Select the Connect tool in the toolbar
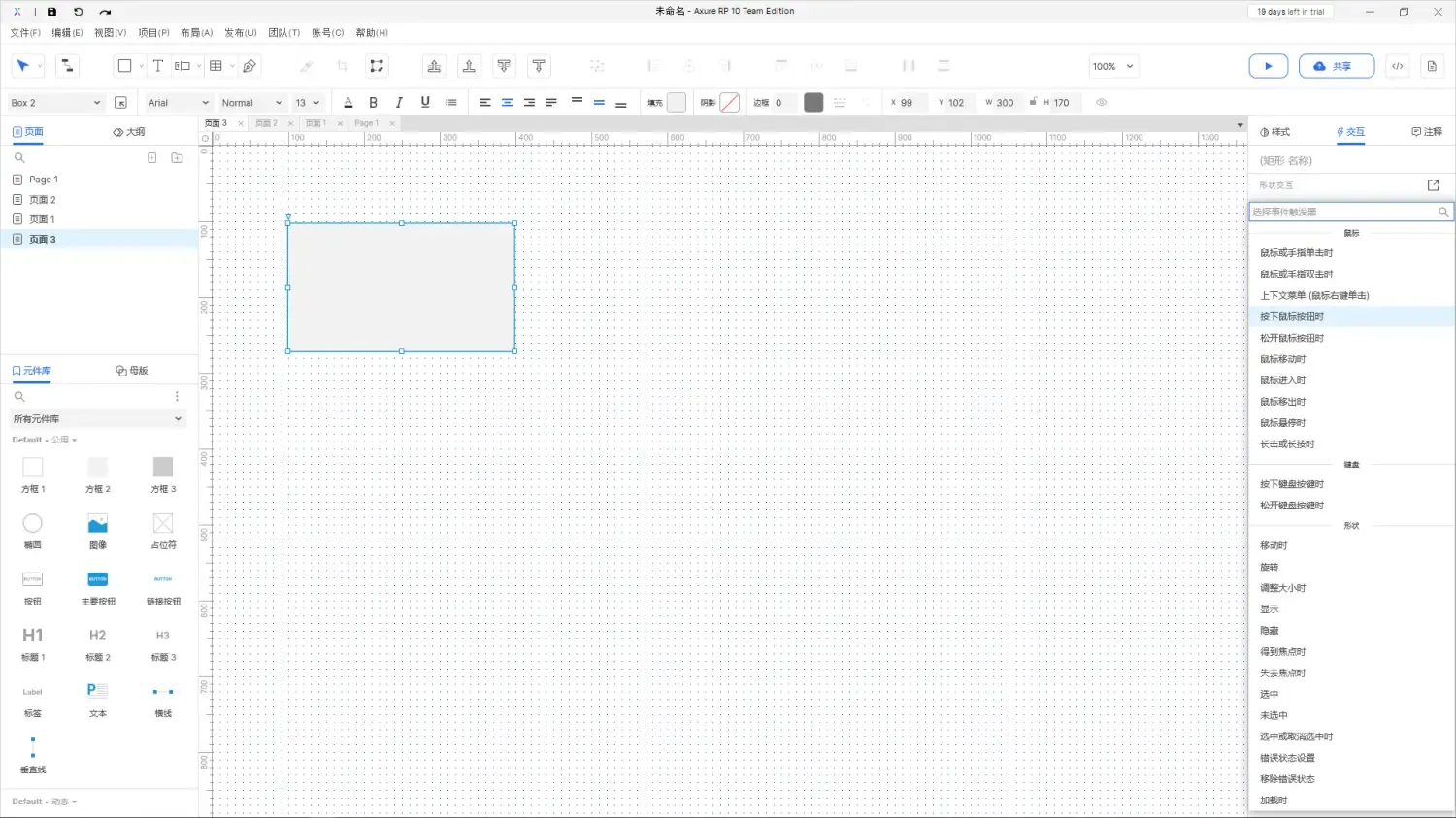Screen dimensions: 1456x818 67,66
